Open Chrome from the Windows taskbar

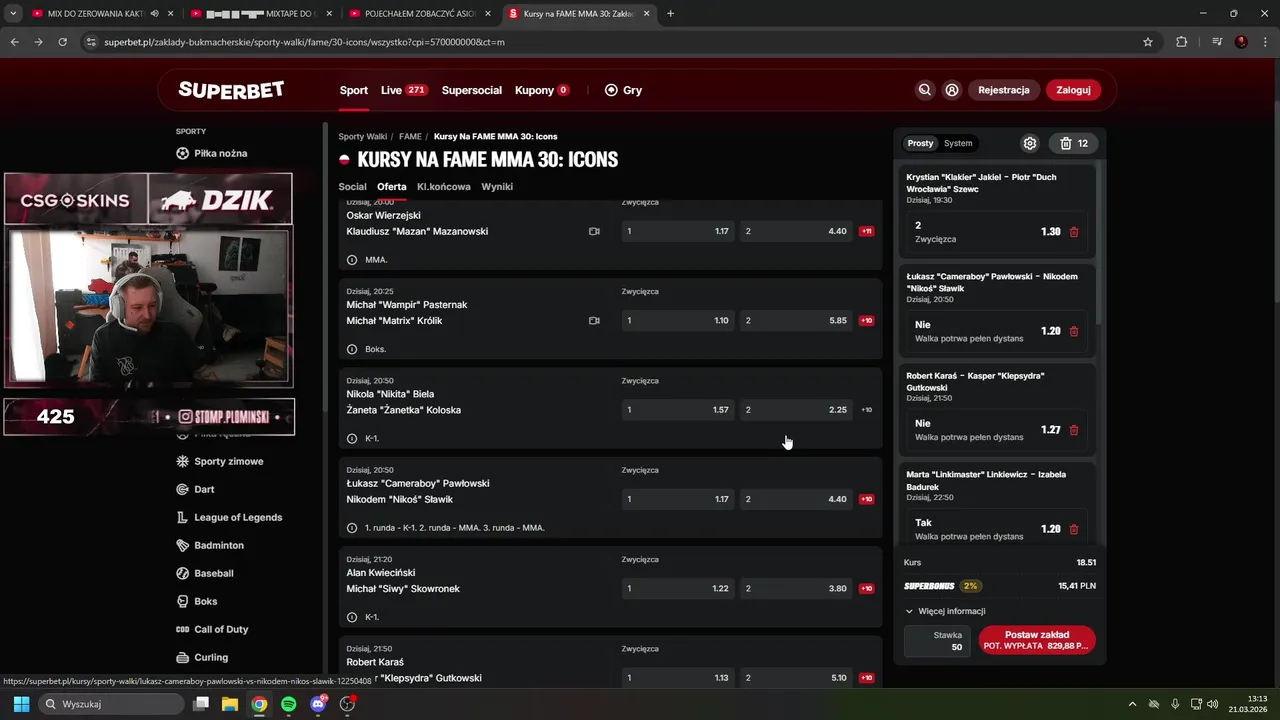pyautogui.click(x=259, y=704)
